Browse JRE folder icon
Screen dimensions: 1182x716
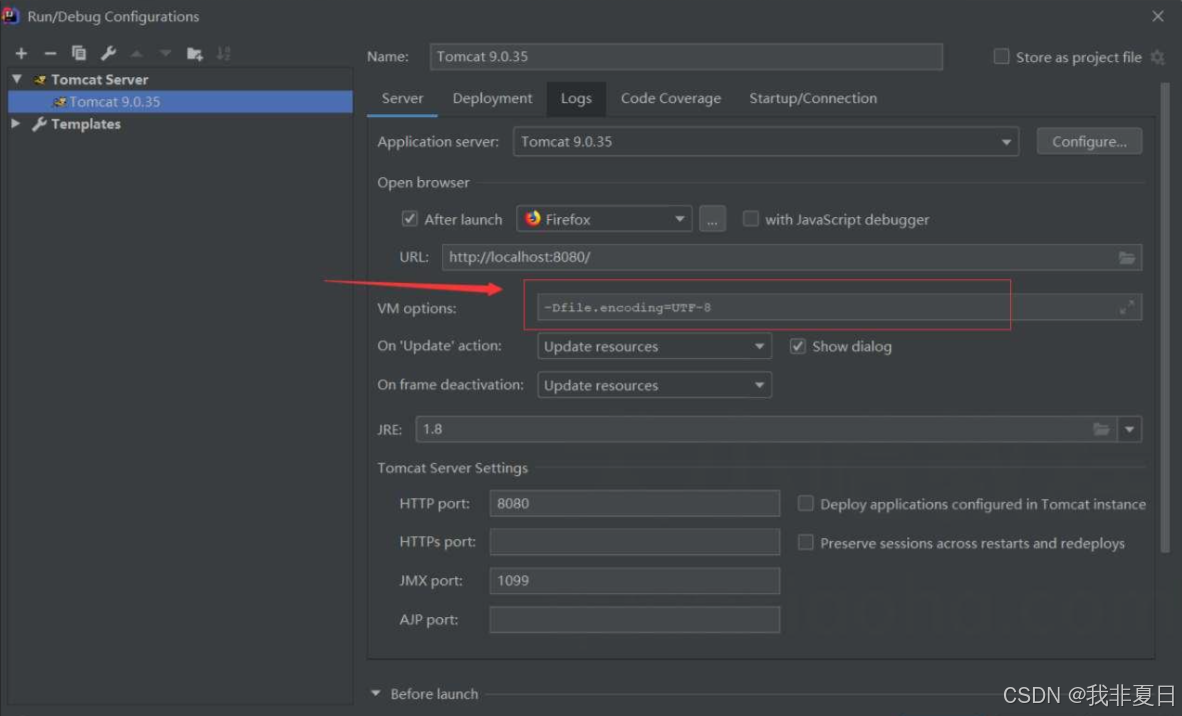[1101, 430]
